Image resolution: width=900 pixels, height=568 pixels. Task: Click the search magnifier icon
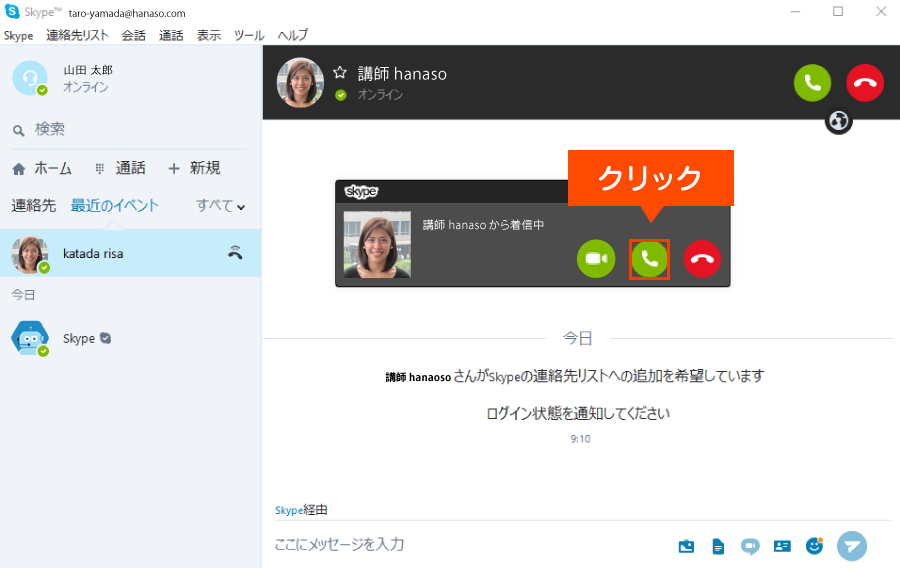click(x=18, y=131)
